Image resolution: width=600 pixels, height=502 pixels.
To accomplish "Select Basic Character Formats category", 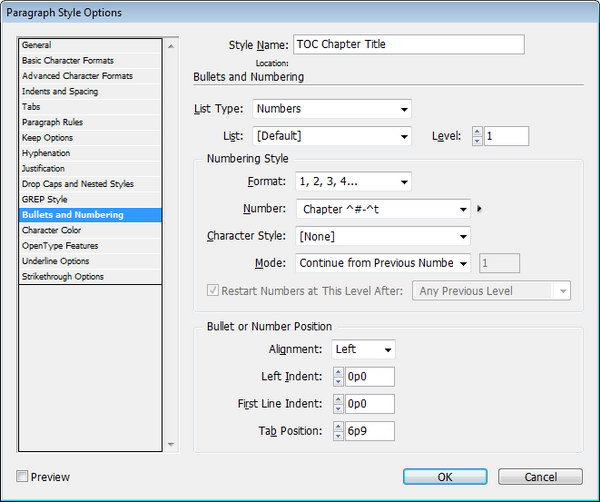I will pyautogui.click(x=90, y=60).
